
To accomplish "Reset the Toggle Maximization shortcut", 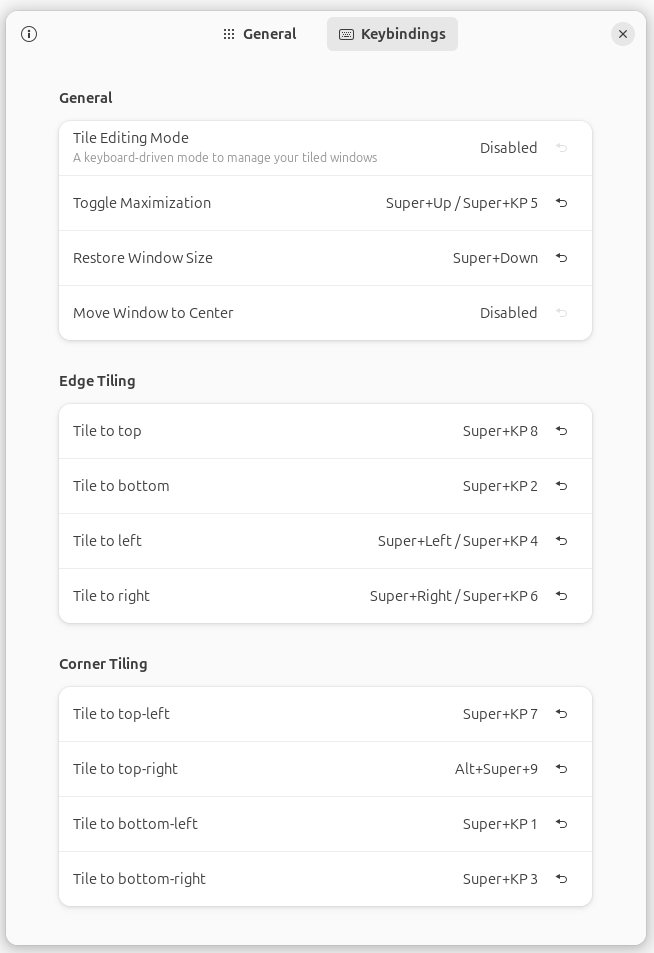I will (x=562, y=203).
